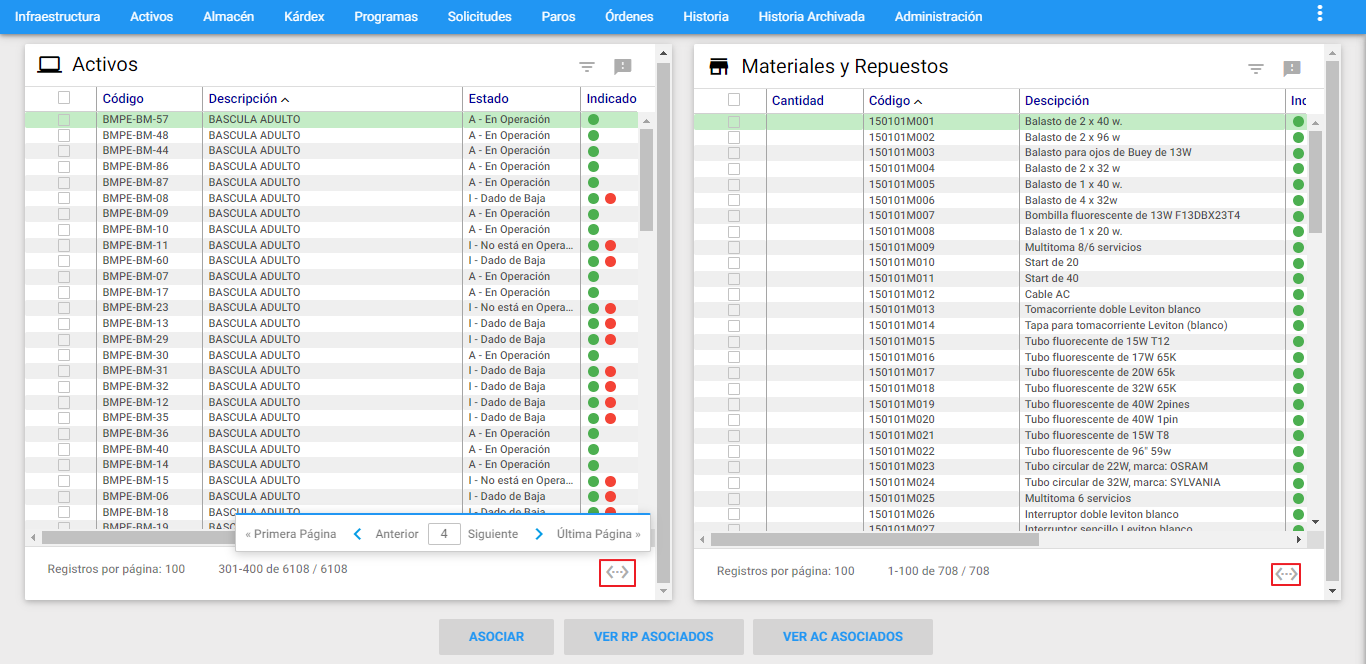Open the Historia Archivada menu

tap(811, 17)
